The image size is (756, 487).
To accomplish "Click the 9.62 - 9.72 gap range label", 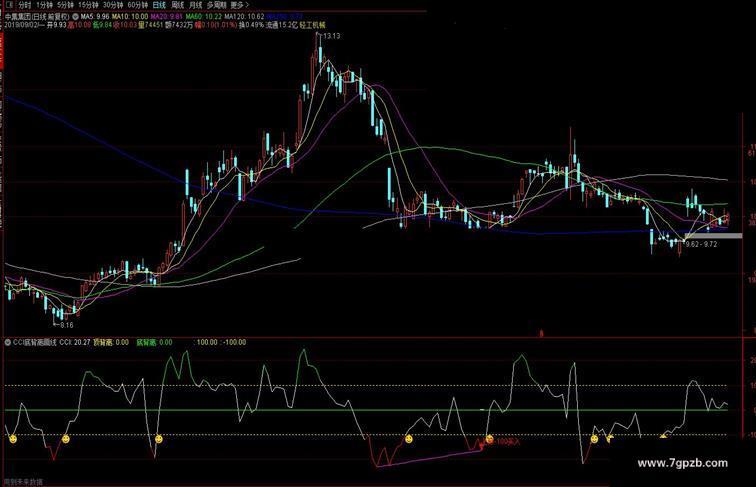I will [x=701, y=244].
